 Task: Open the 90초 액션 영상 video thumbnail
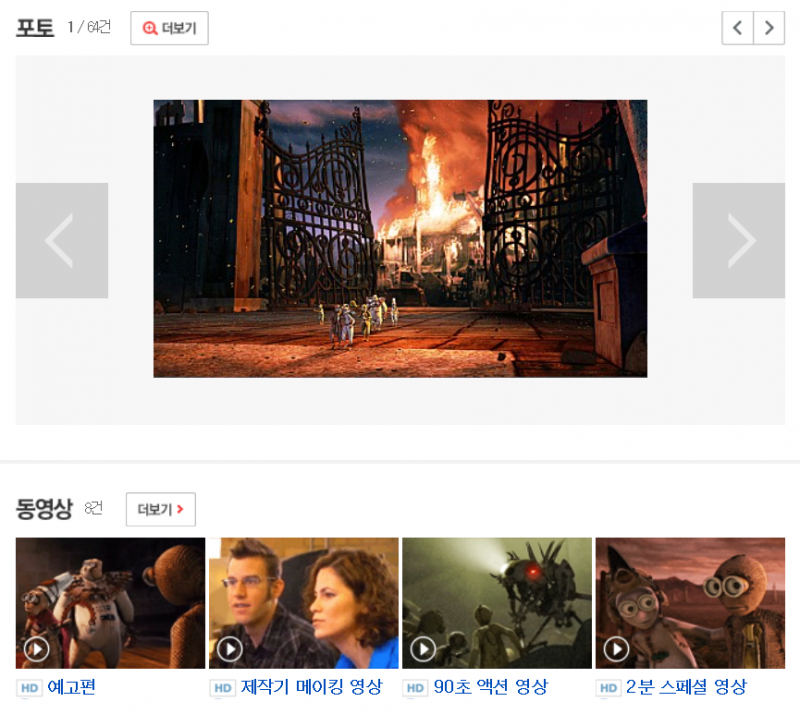(x=497, y=603)
